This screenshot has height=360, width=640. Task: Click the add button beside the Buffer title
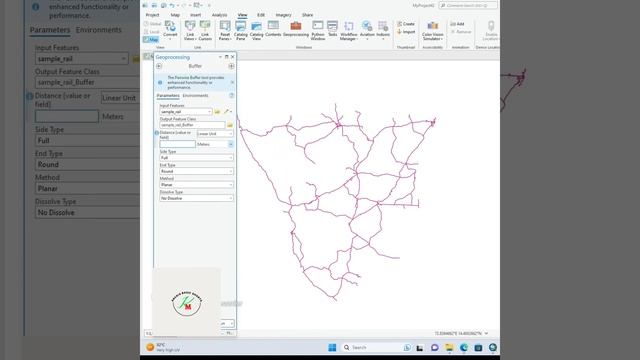[x=231, y=66]
